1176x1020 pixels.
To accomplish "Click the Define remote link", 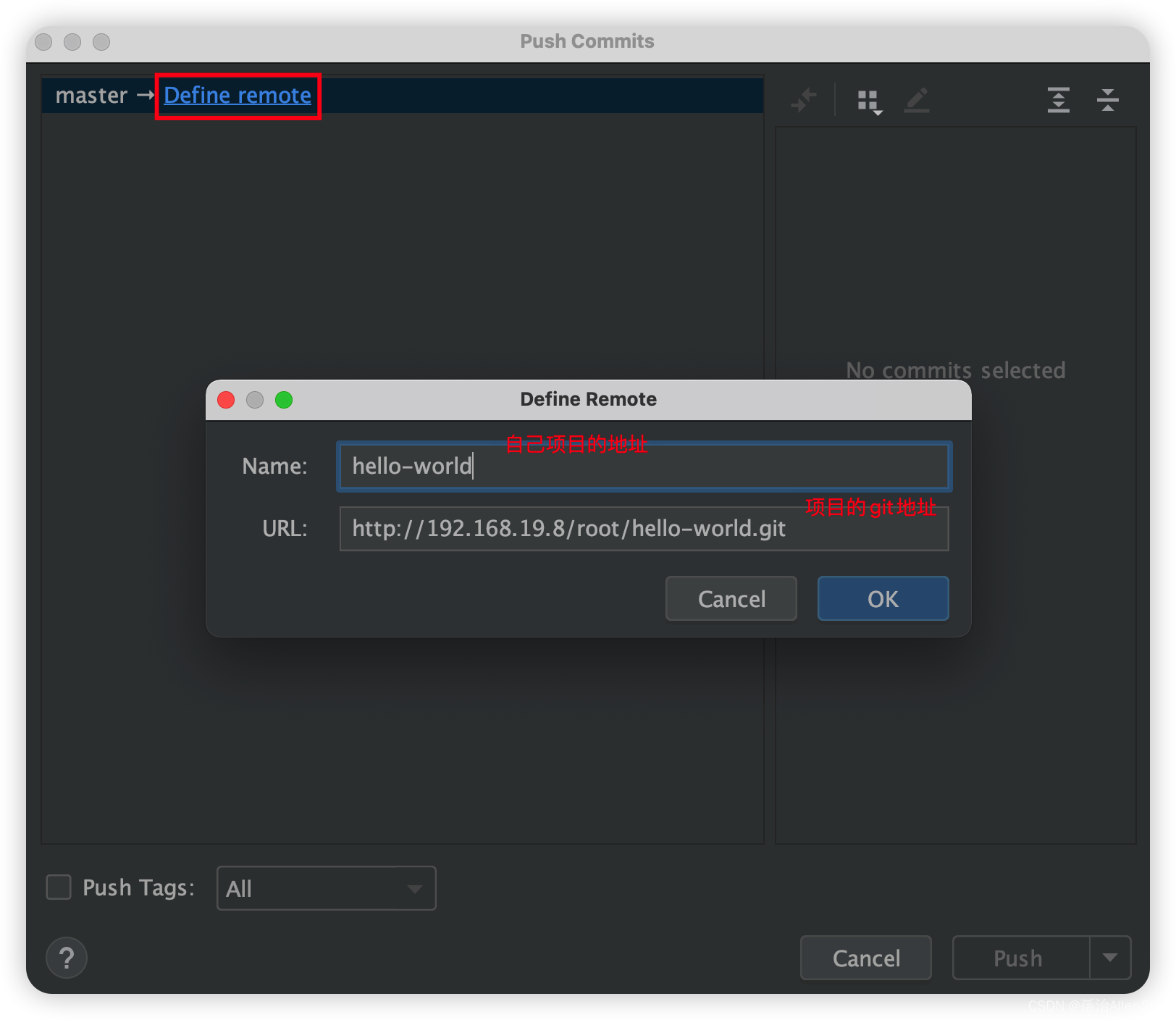I will pos(238,96).
